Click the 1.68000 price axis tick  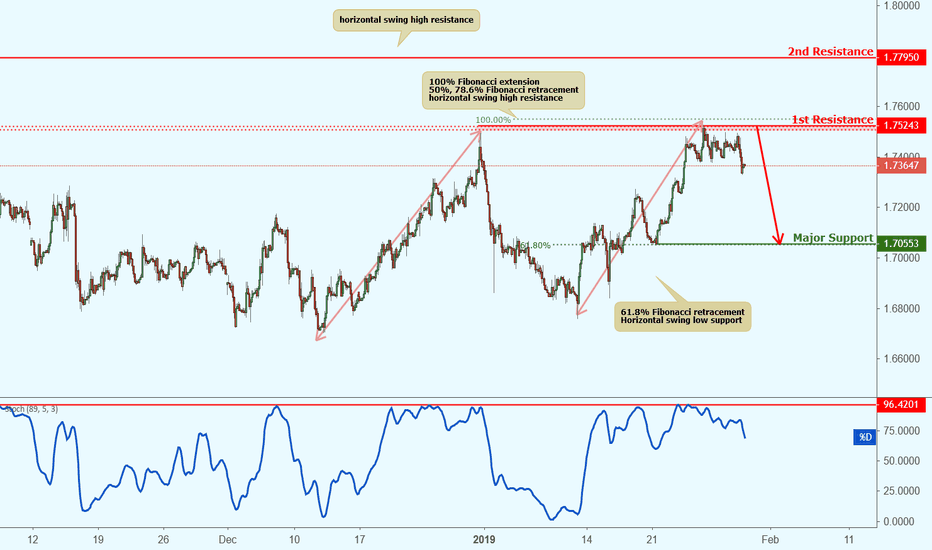coord(902,308)
